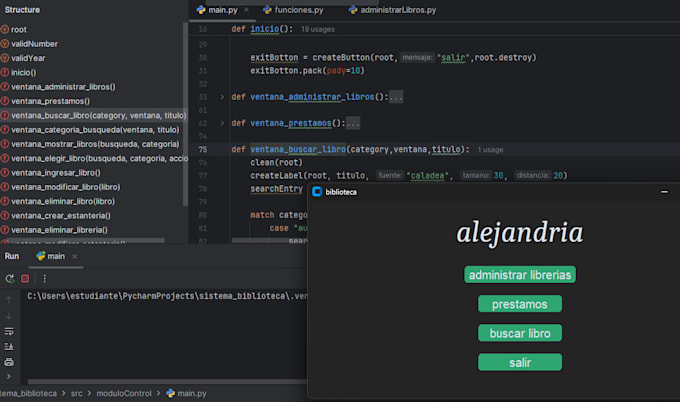Viewport: 680px width, 402px height.
Task: Click the down stack trace arrow
Action: [9, 316]
